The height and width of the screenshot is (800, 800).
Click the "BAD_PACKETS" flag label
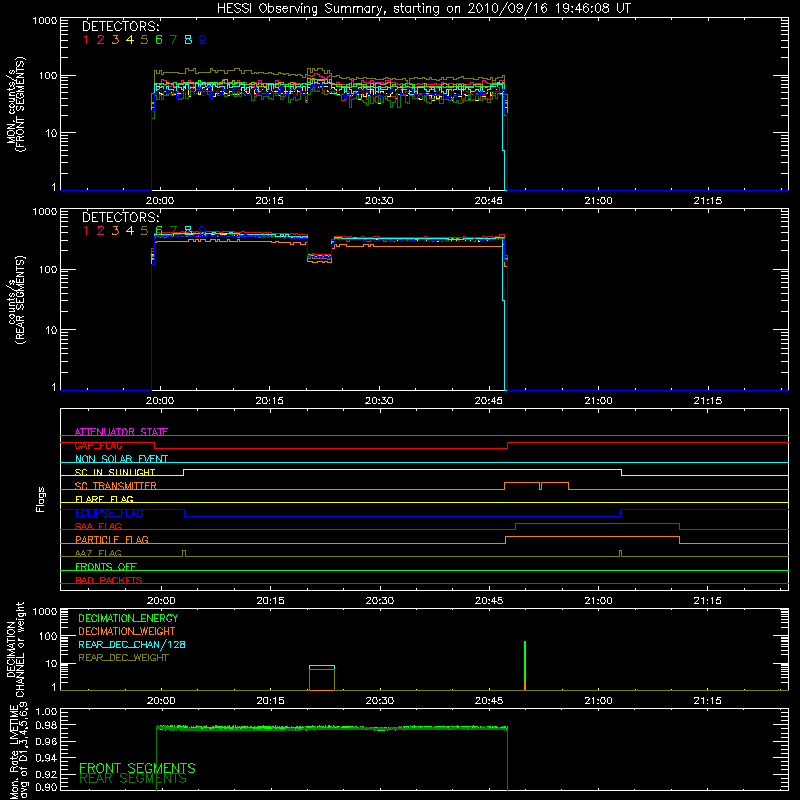[x=109, y=580]
